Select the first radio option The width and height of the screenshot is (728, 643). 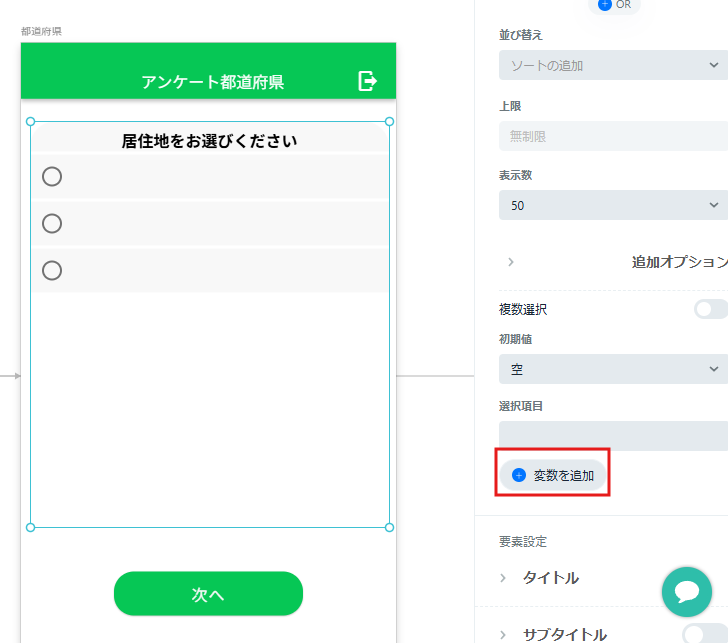pyautogui.click(x=52, y=176)
